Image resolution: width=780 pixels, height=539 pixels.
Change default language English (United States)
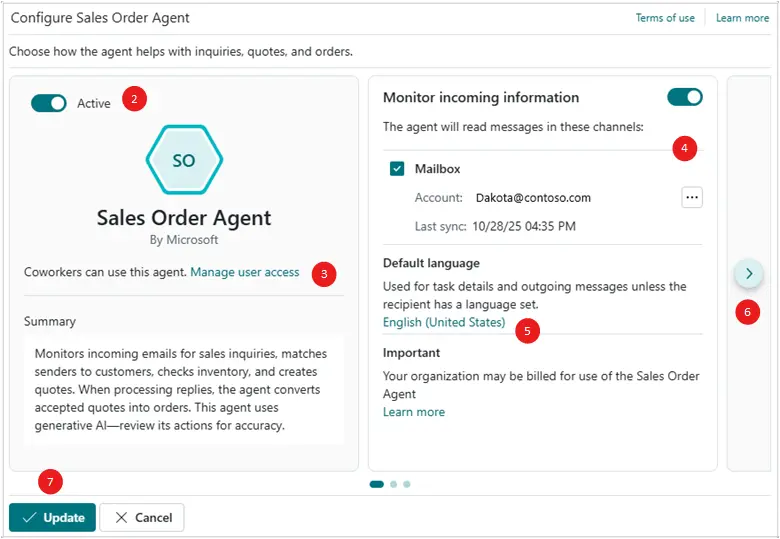[x=444, y=322]
